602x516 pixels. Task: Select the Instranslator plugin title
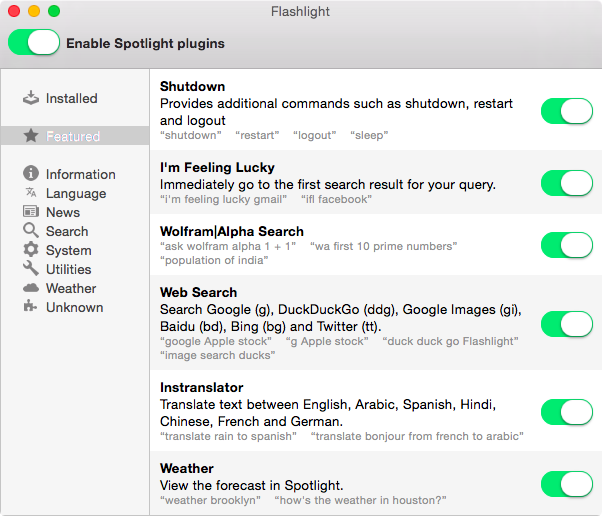point(201,387)
